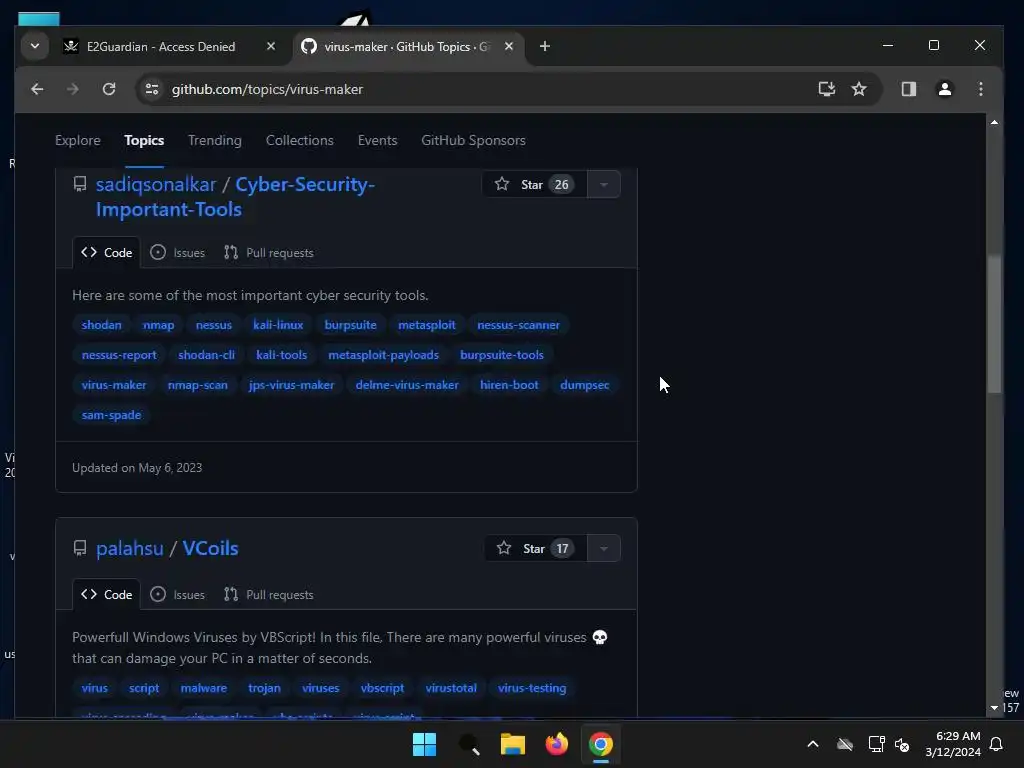View site information icon in address bar

click(x=152, y=89)
